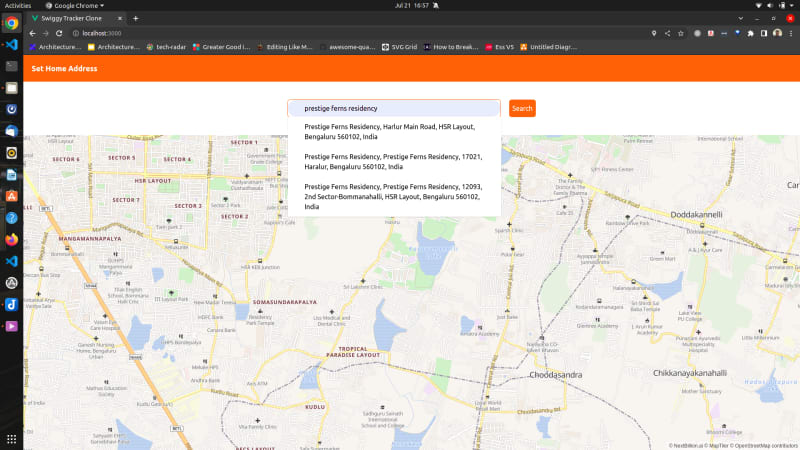800x450 pixels.
Task: Open the system status menu arrow
Action: click(x=792, y=5)
